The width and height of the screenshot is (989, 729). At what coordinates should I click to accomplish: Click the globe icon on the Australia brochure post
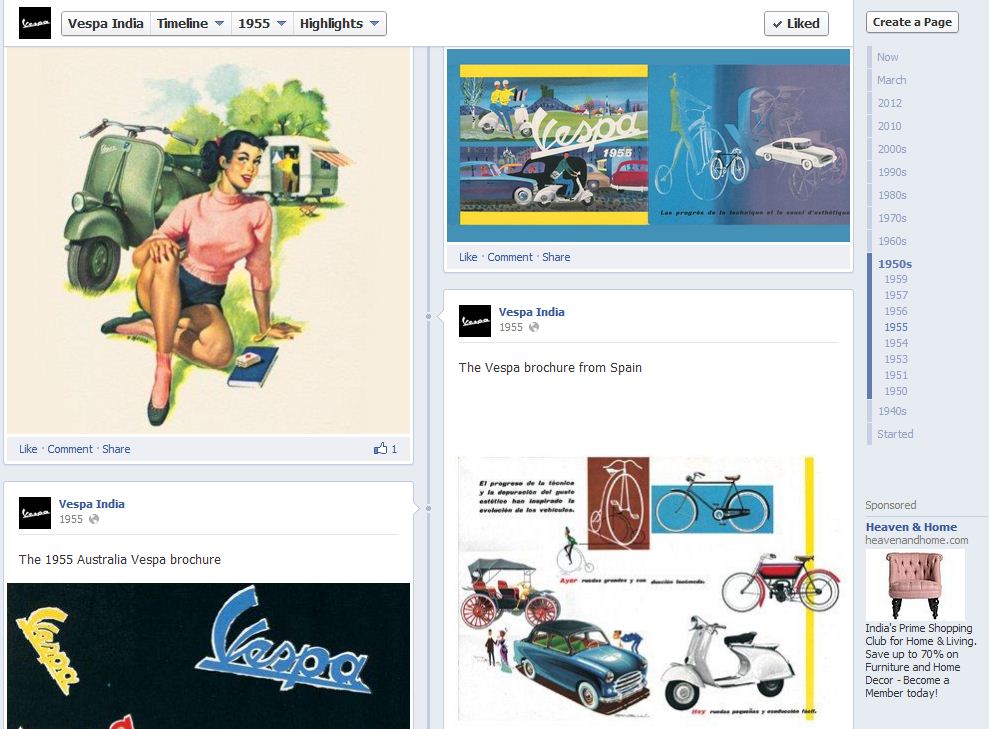[x=94, y=519]
